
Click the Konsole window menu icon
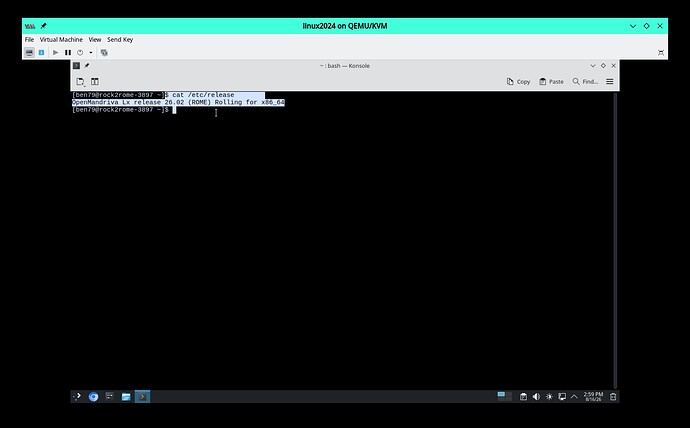77,66
